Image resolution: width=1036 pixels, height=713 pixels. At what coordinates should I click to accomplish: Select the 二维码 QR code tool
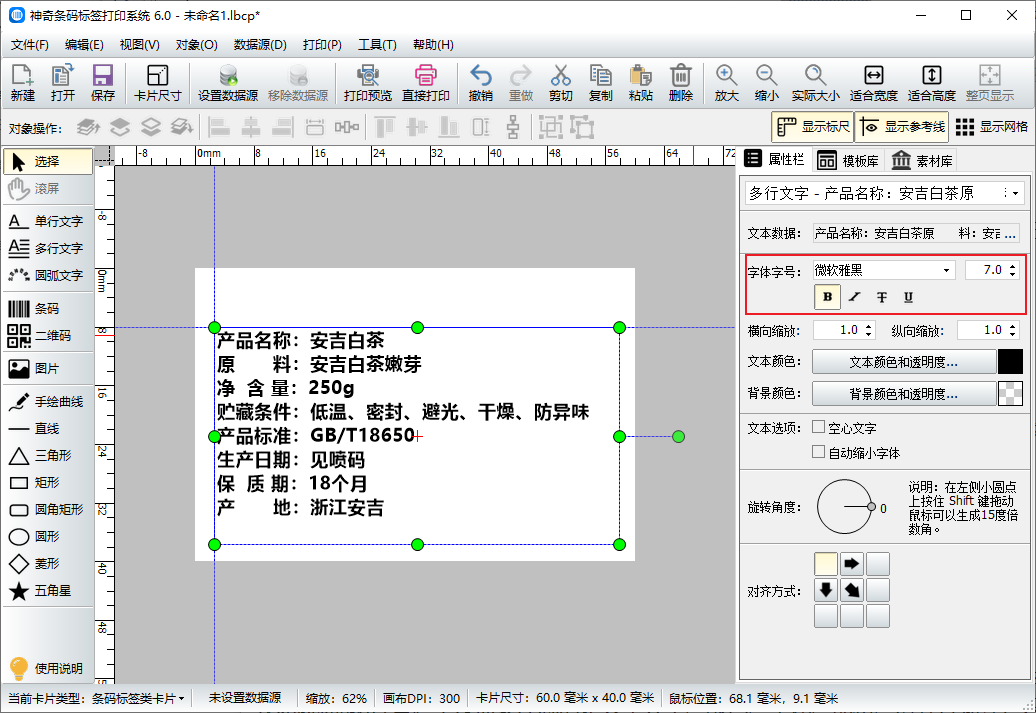click(47, 336)
